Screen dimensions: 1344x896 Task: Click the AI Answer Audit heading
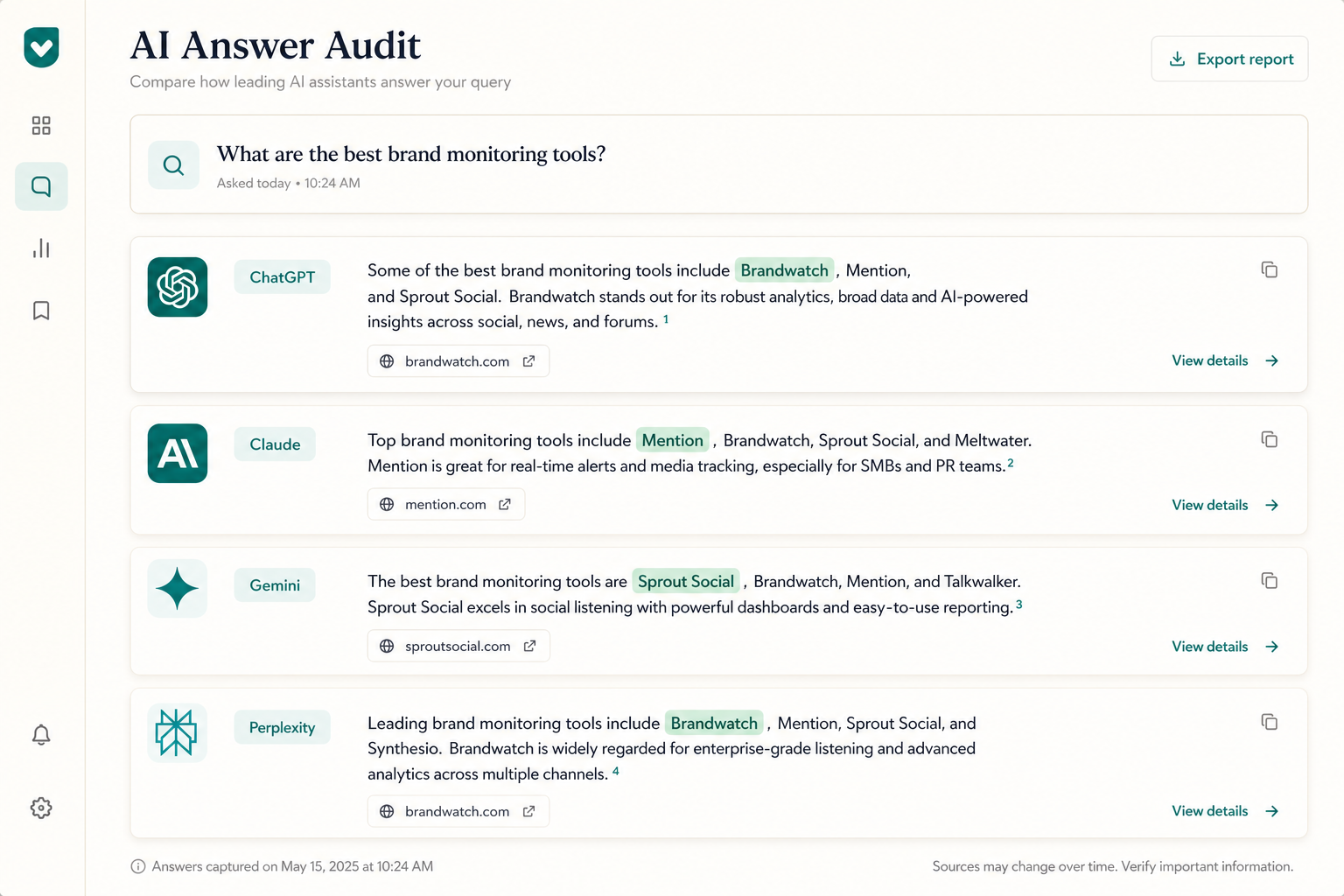tap(276, 45)
